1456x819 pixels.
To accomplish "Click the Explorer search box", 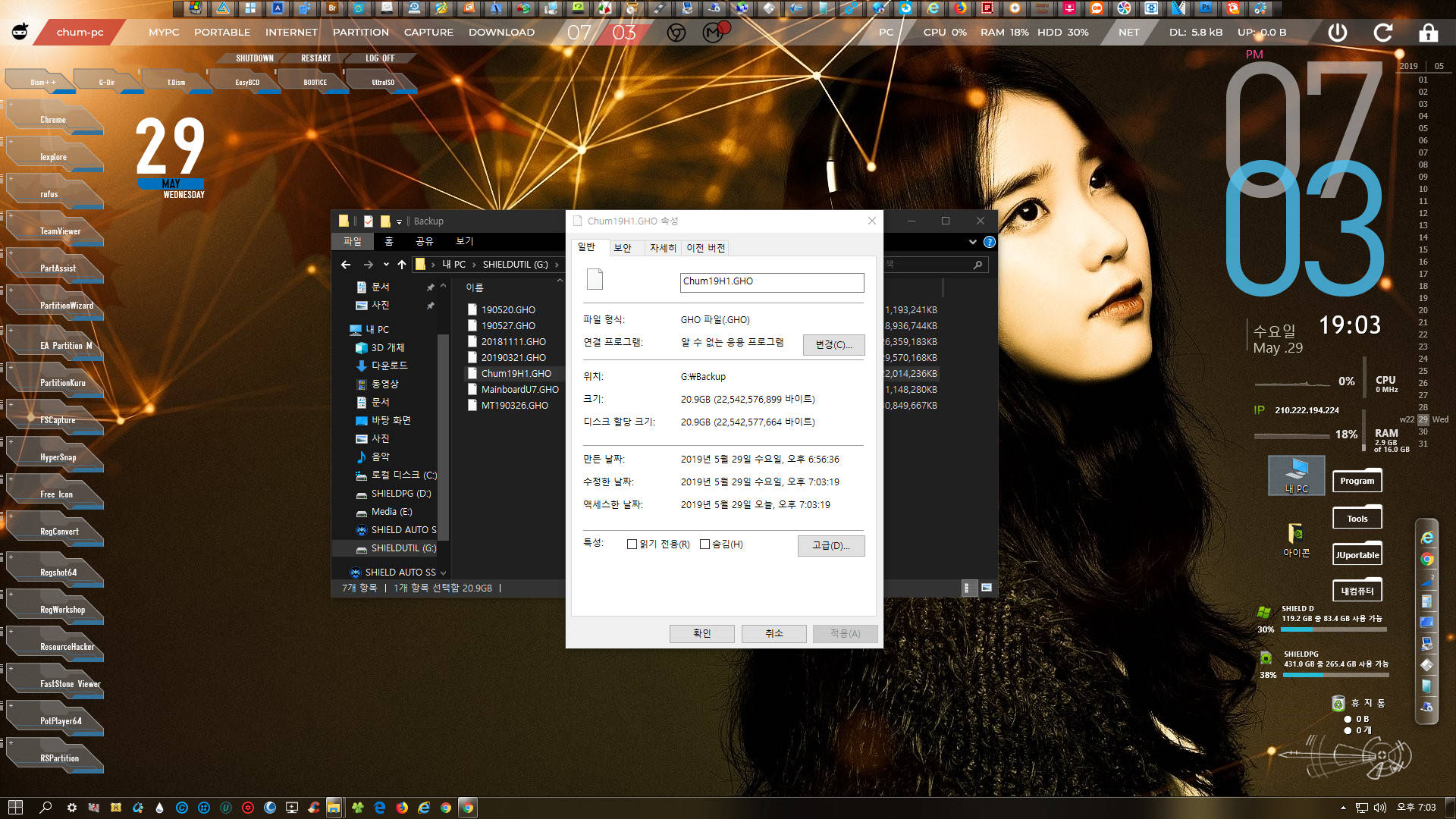I will 935,265.
